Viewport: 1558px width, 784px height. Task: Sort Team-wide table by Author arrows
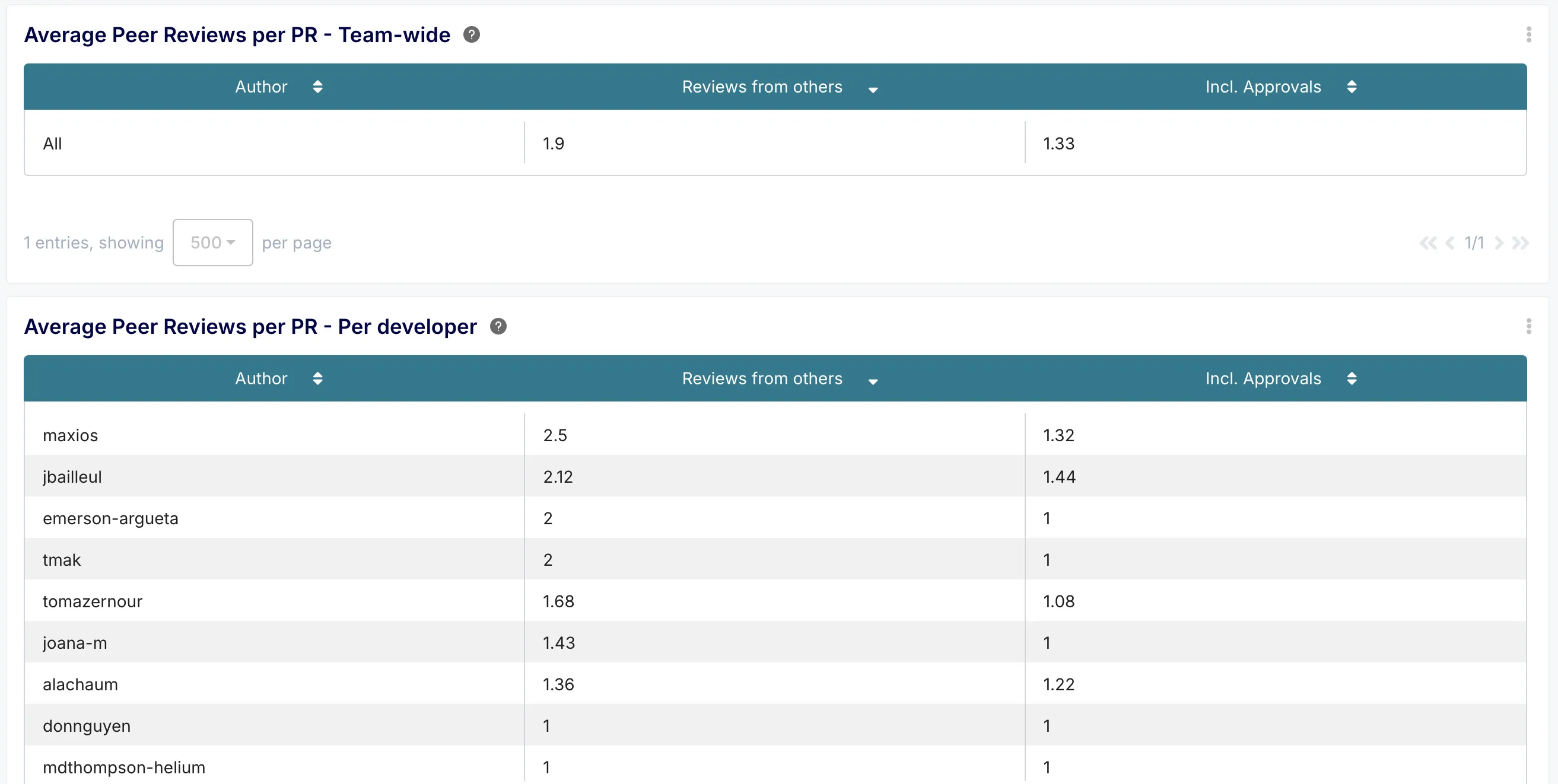317,87
